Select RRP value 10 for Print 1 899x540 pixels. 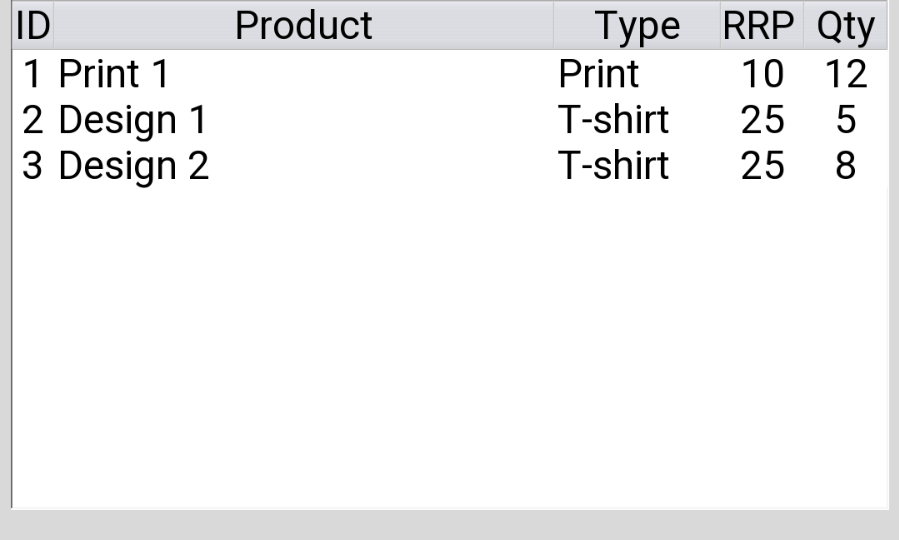coord(762,74)
